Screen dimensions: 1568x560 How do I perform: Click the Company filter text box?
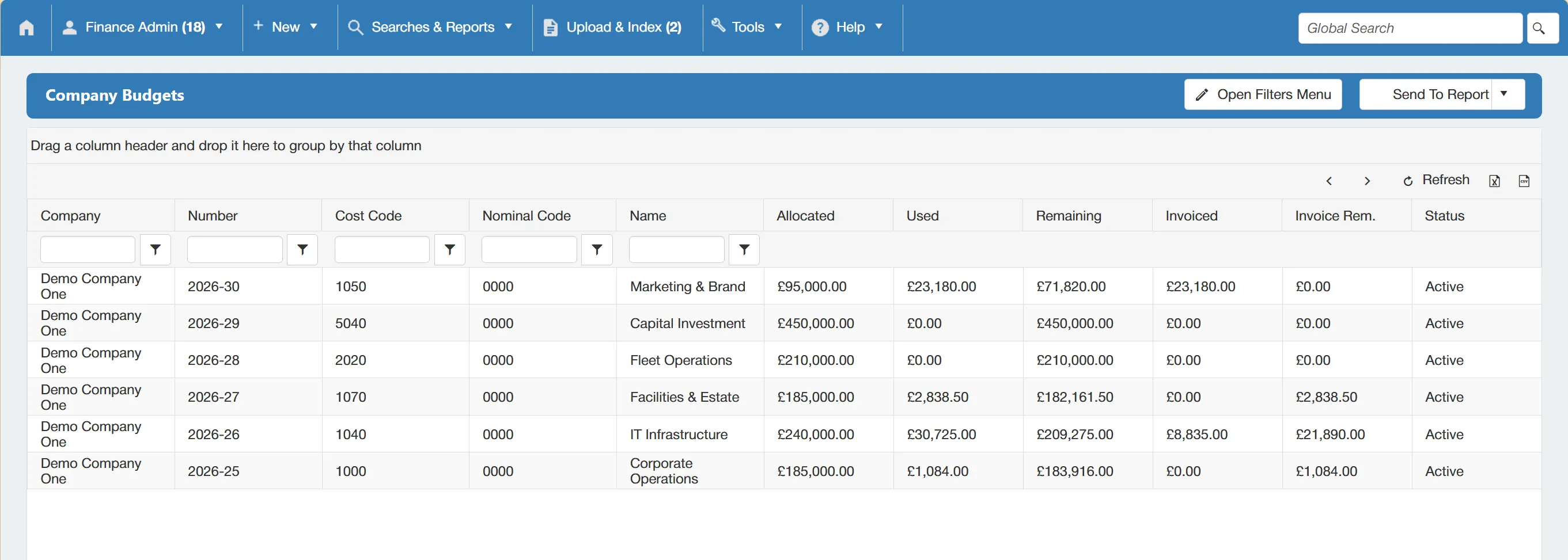tap(88, 249)
